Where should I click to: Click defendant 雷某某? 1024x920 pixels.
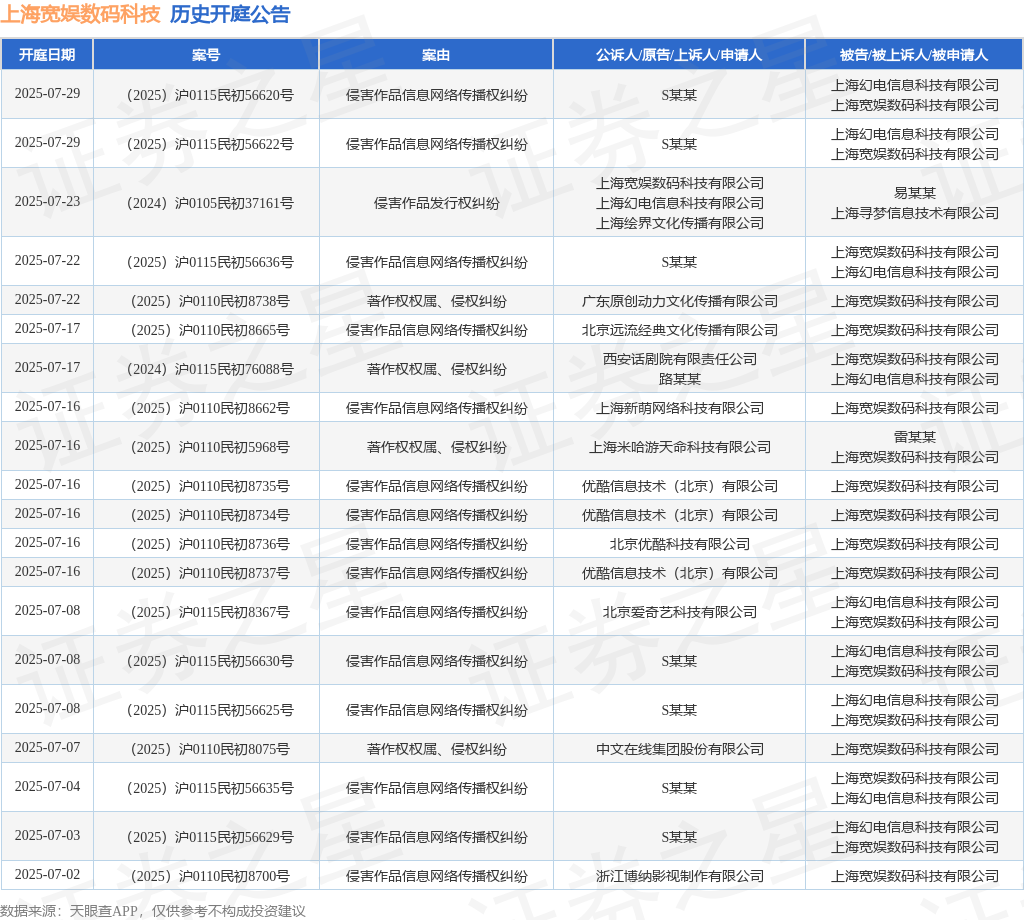click(x=914, y=437)
